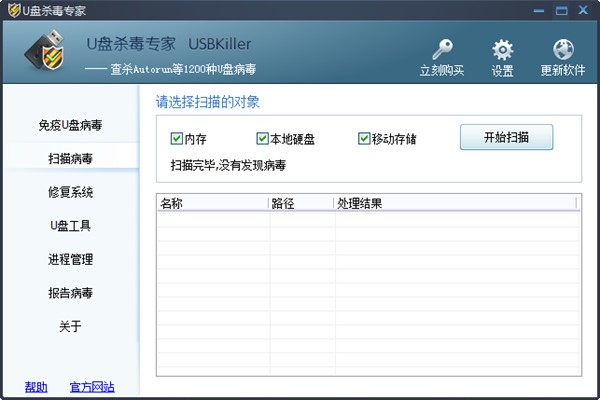Select 免疫U盘病毒 in the sidebar
The width and height of the screenshot is (600, 400).
[x=70, y=125]
